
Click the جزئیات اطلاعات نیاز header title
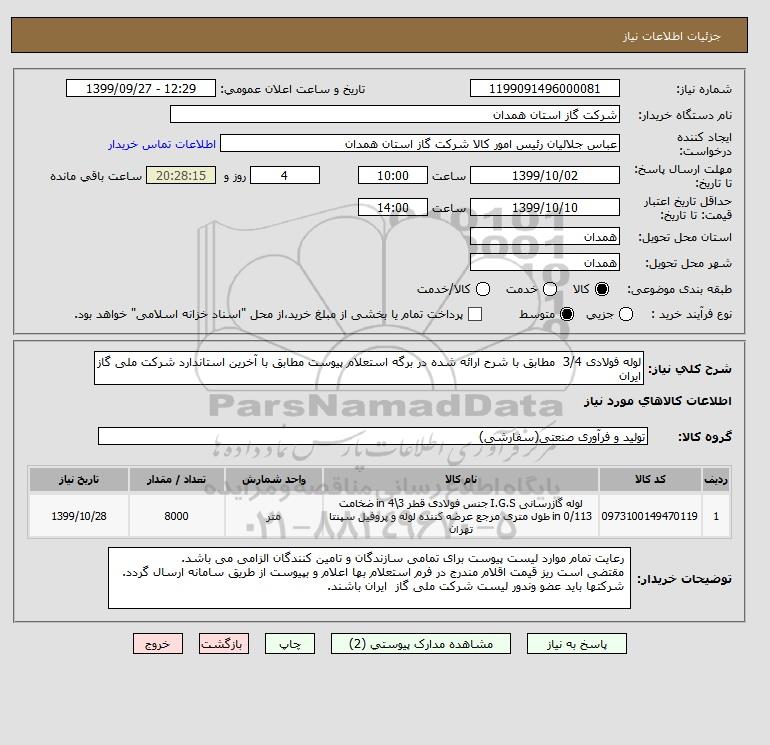click(x=672, y=36)
